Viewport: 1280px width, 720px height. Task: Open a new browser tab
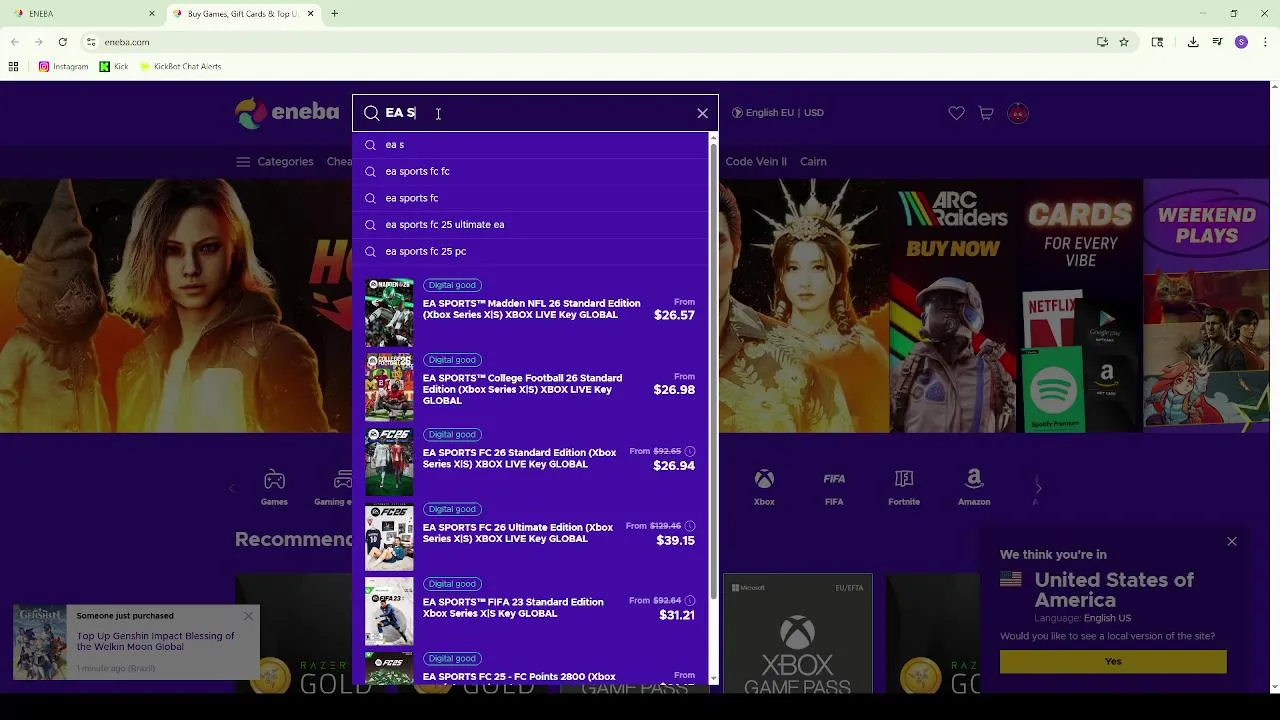(x=335, y=14)
